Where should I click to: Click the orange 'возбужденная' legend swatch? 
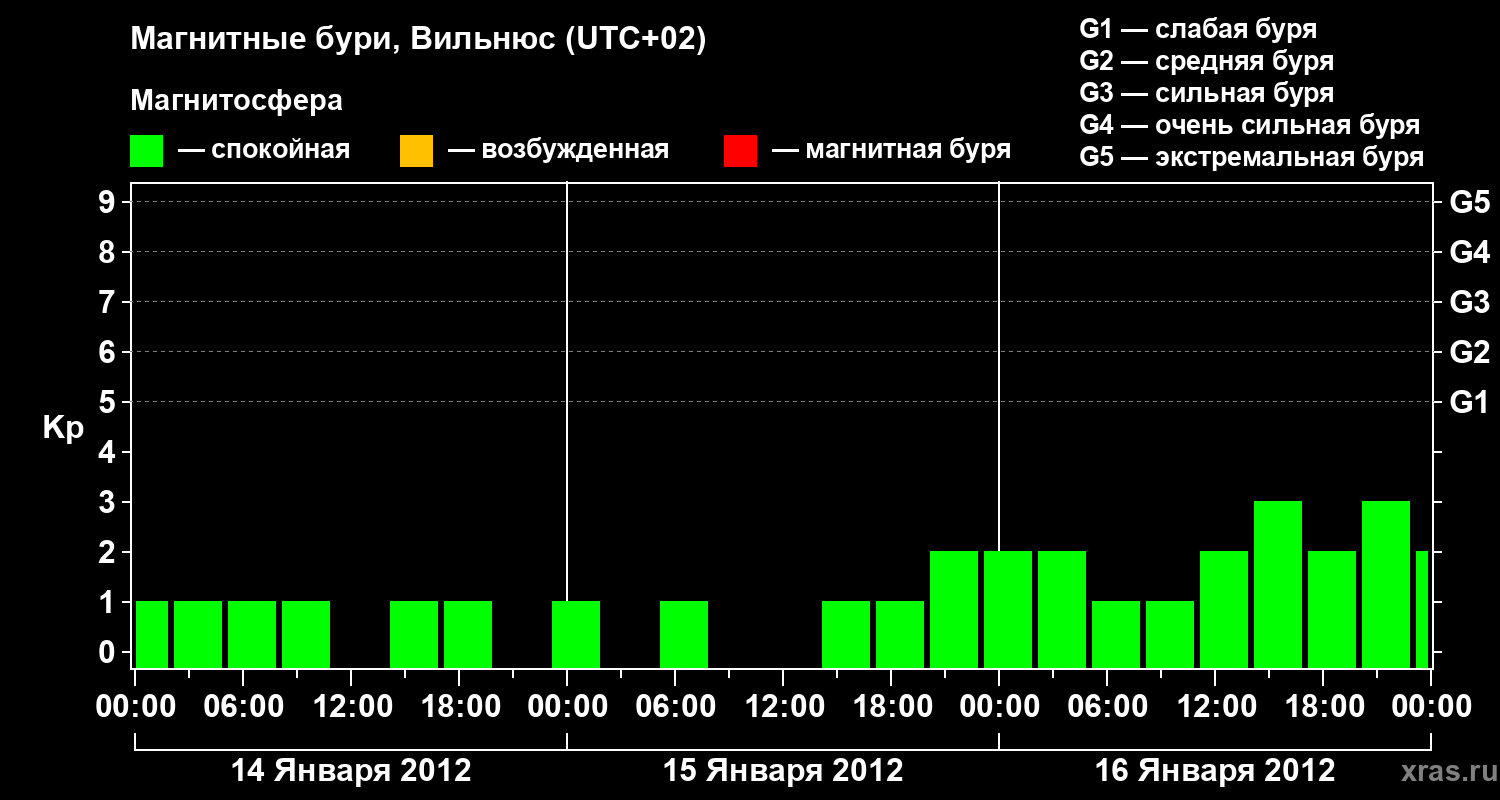(x=416, y=151)
